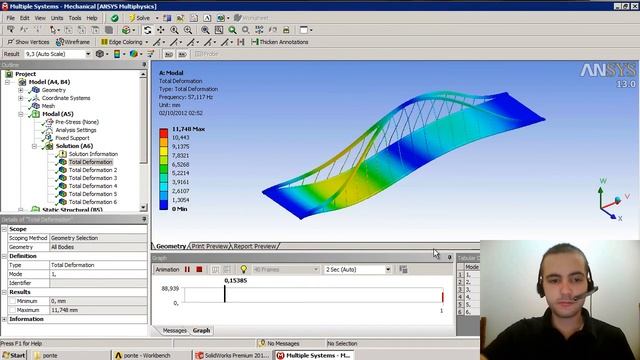The height and width of the screenshot is (360, 640).
Task: Select the Fixed Support tree item
Action: 72,138
